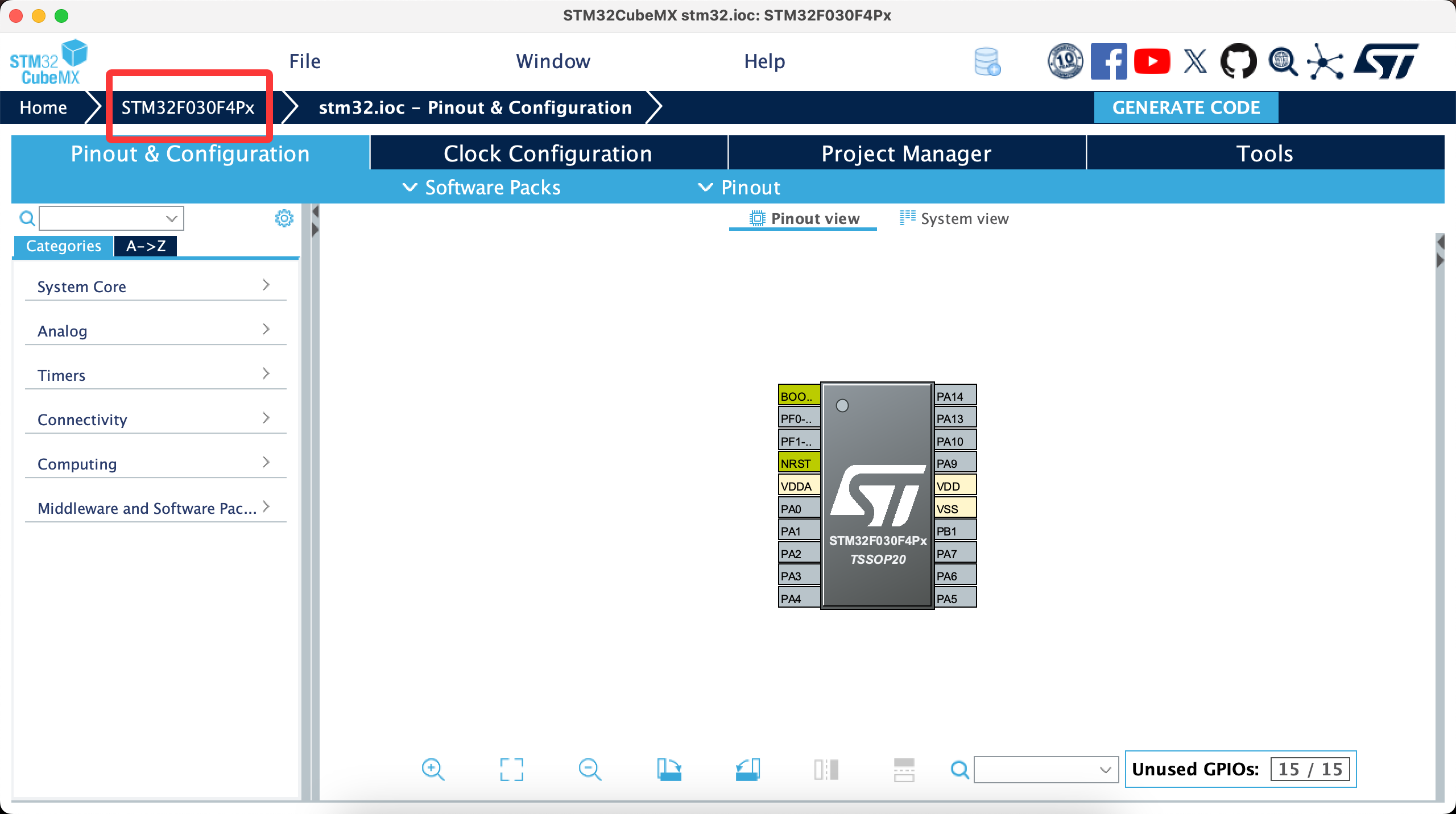Click the vertical split view icon
This screenshot has width=1456, height=814.
coord(826,770)
